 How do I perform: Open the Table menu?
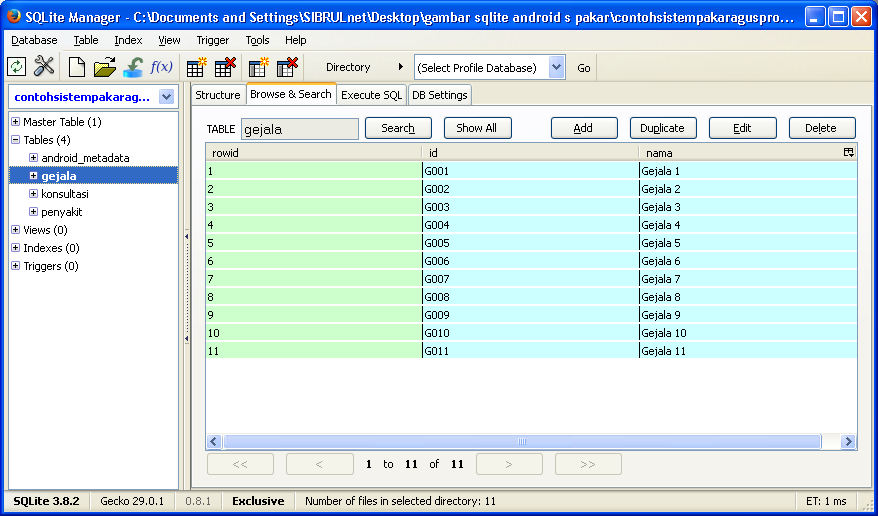[x=86, y=40]
